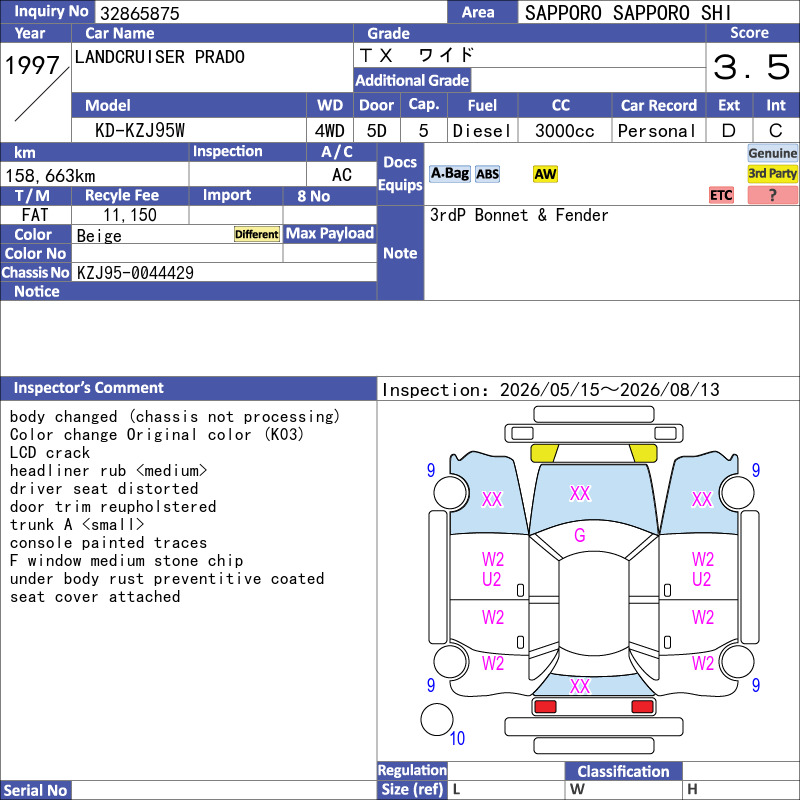This screenshot has width=800, height=800.
Task: Select the 'Color change Original color (K03)' line
Action: [157, 435]
